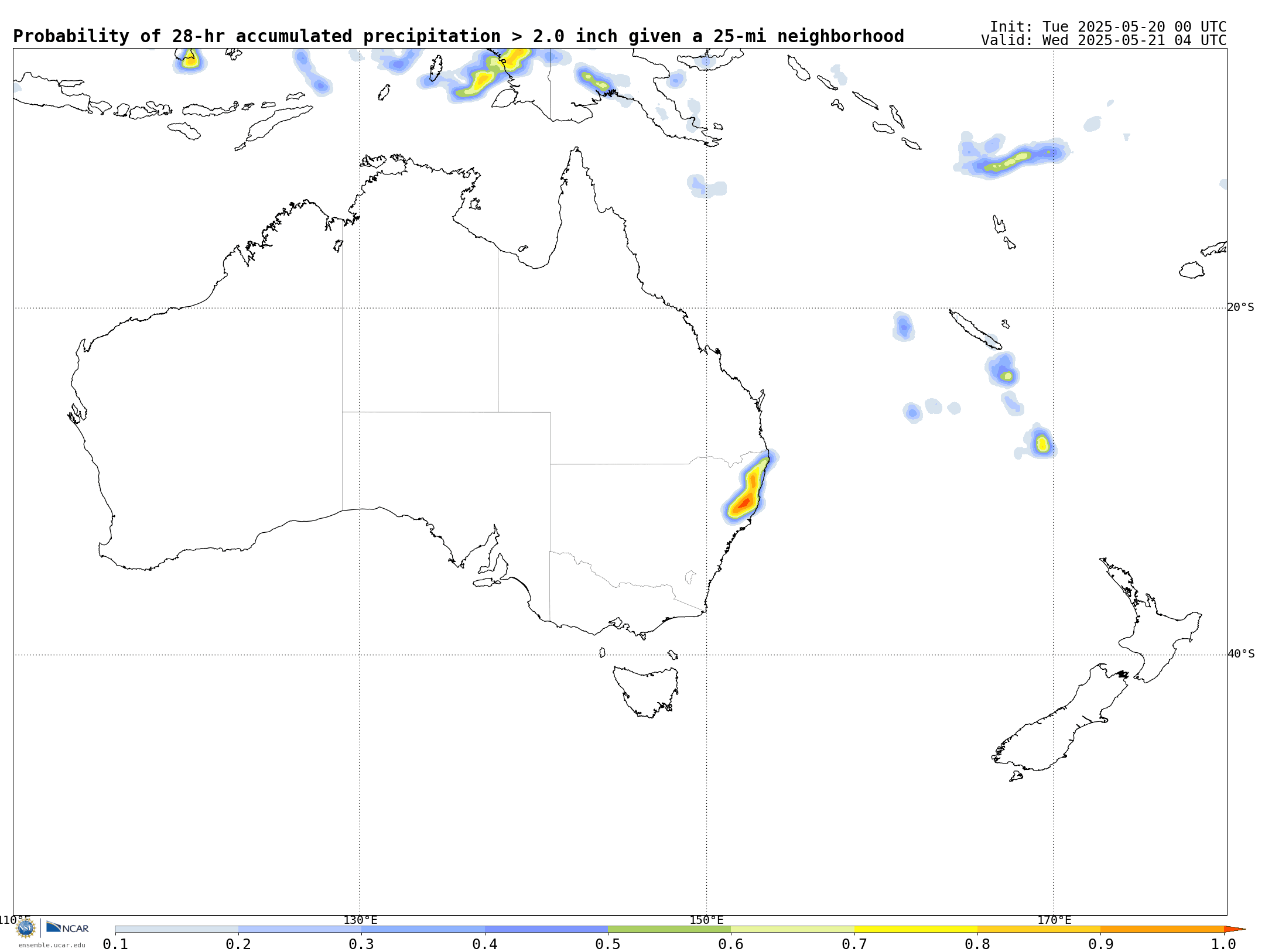Click the NSF logo icon
The width and height of the screenshot is (1265, 952).
[x=26, y=928]
